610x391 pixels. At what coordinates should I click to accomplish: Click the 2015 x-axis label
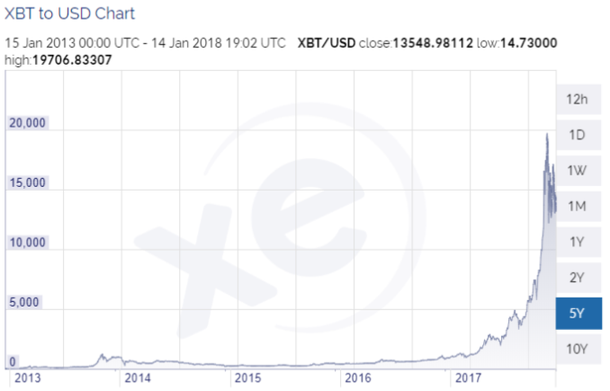[248, 378]
